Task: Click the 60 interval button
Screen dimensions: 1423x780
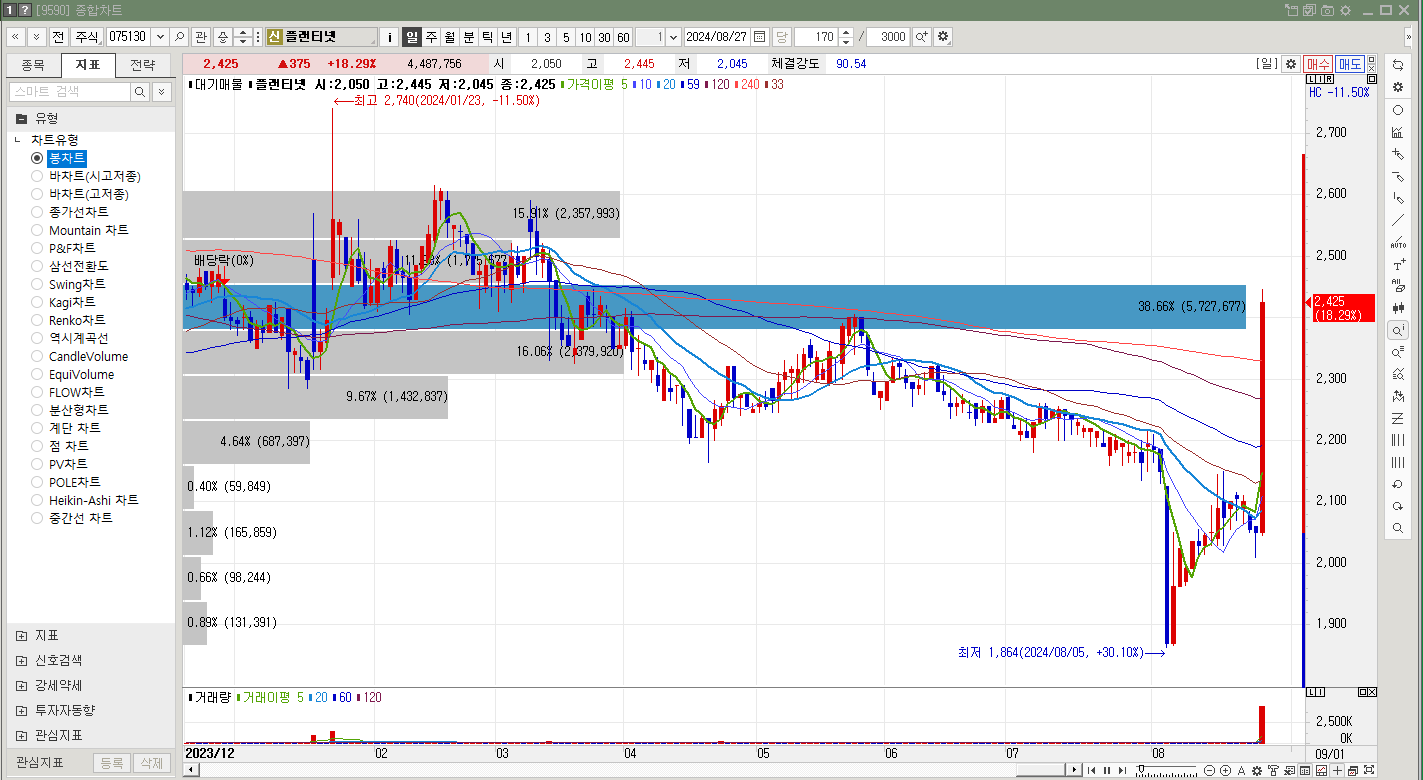Action: point(623,37)
